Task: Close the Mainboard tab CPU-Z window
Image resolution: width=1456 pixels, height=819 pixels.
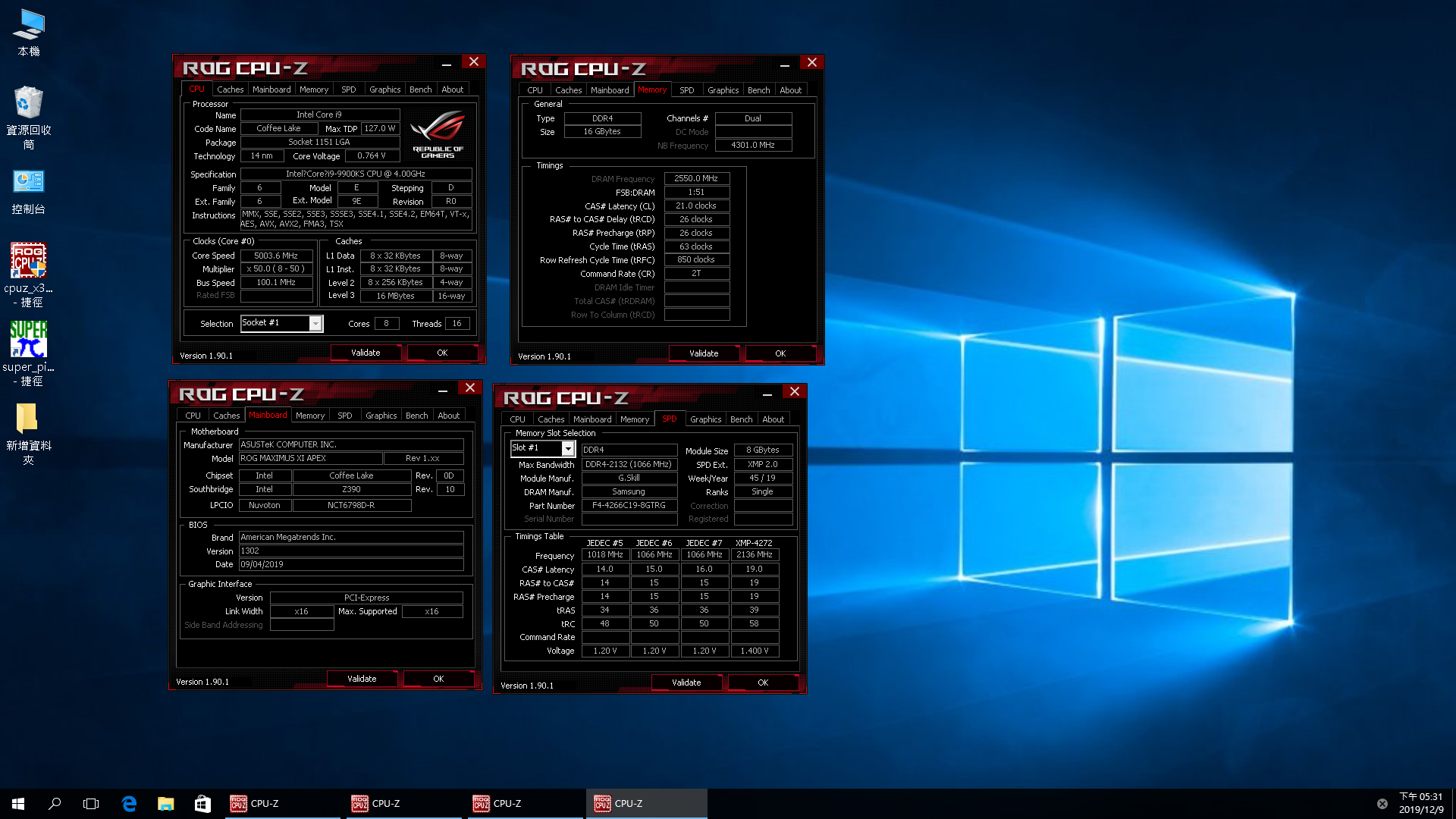Action: (x=470, y=388)
